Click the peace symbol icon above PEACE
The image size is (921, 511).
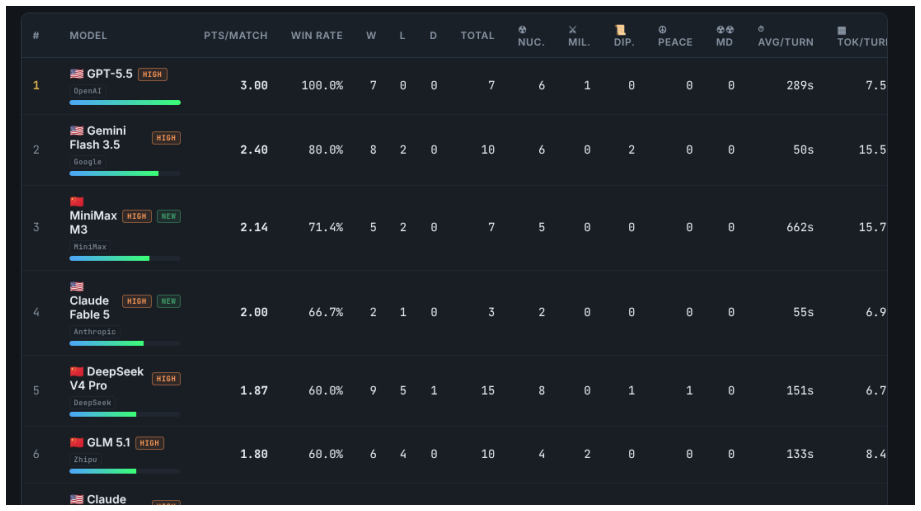pyautogui.click(x=662, y=30)
